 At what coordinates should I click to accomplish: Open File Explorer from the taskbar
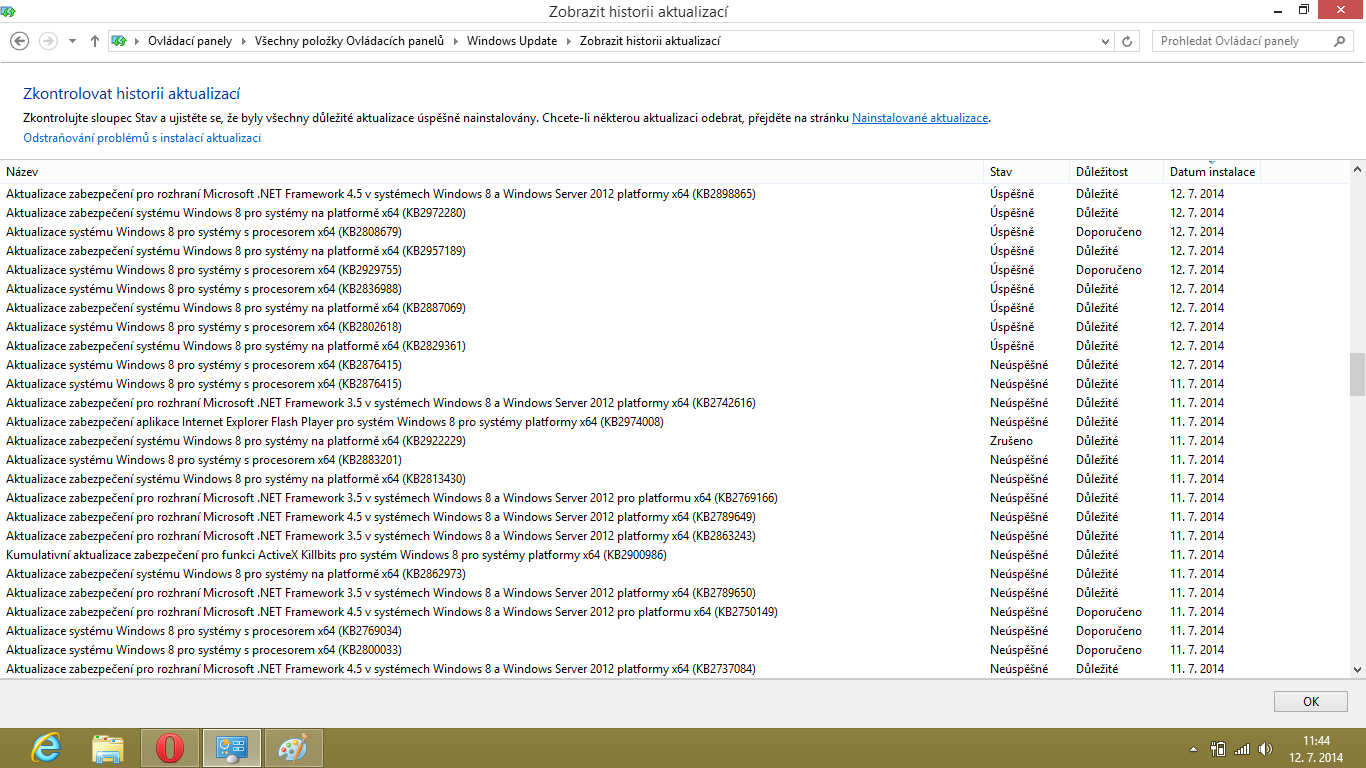(x=108, y=748)
